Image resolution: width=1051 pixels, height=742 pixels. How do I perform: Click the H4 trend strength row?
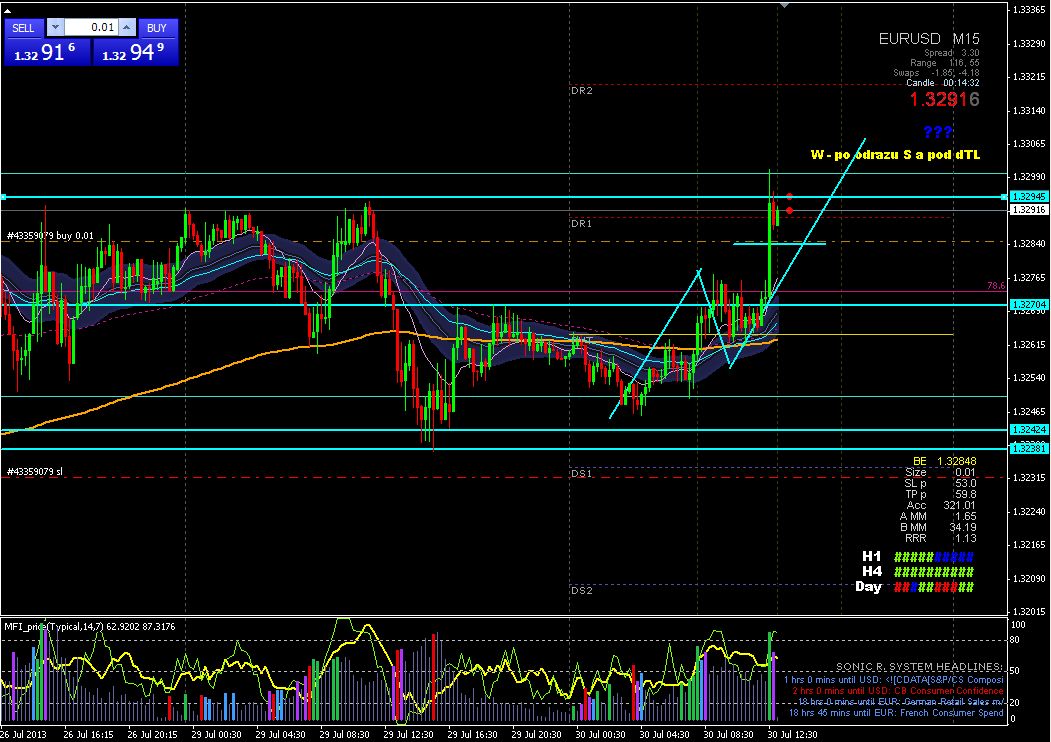pos(918,572)
